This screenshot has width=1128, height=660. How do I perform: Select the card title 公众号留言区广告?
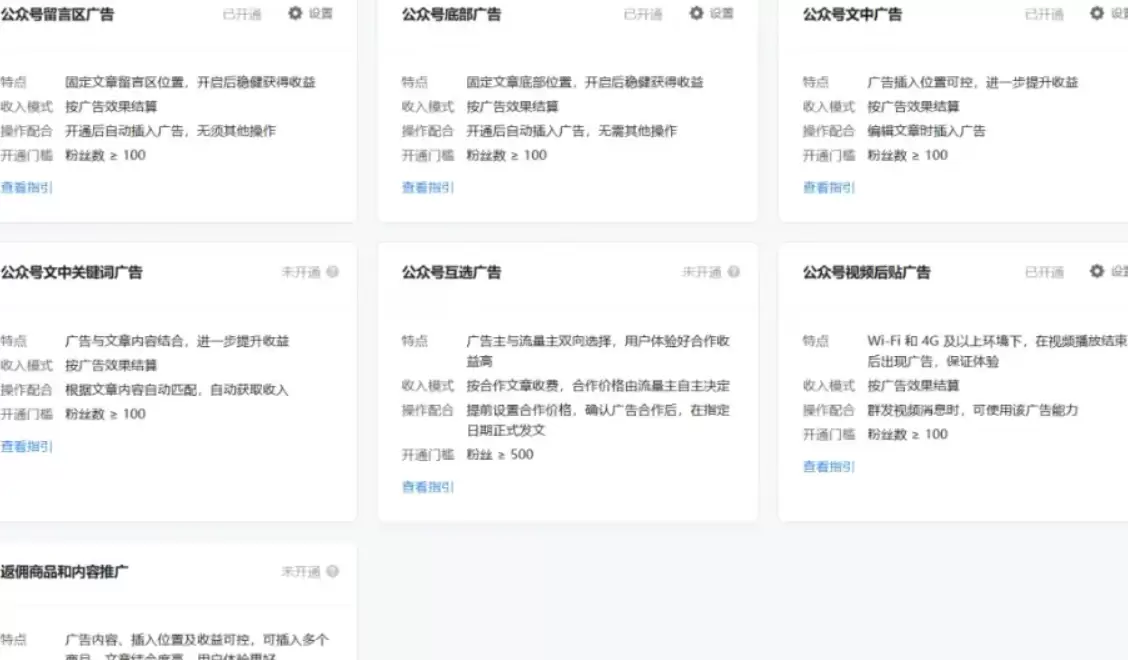click(x=57, y=14)
